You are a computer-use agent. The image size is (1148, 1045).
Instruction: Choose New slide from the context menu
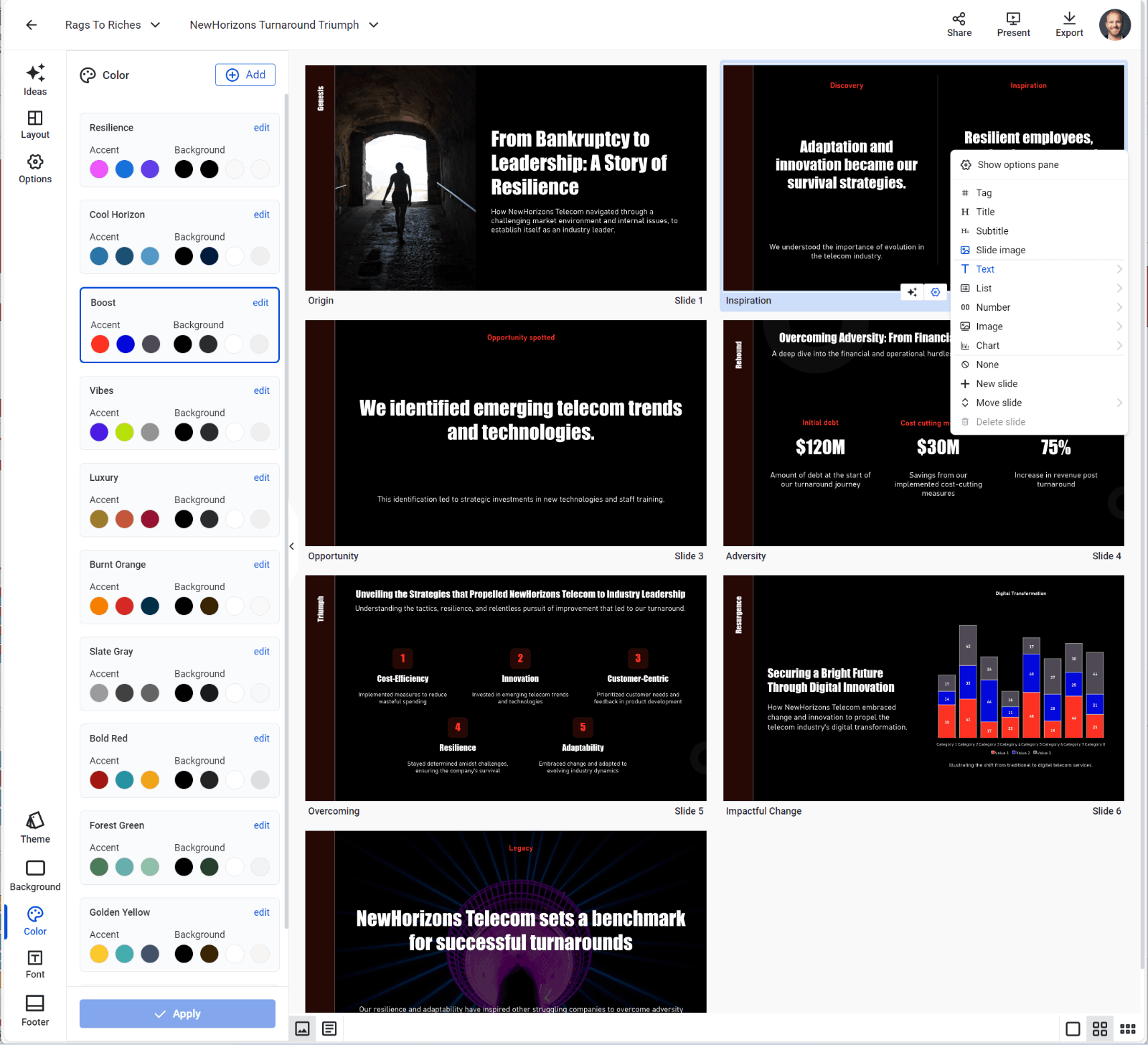coord(997,383)
